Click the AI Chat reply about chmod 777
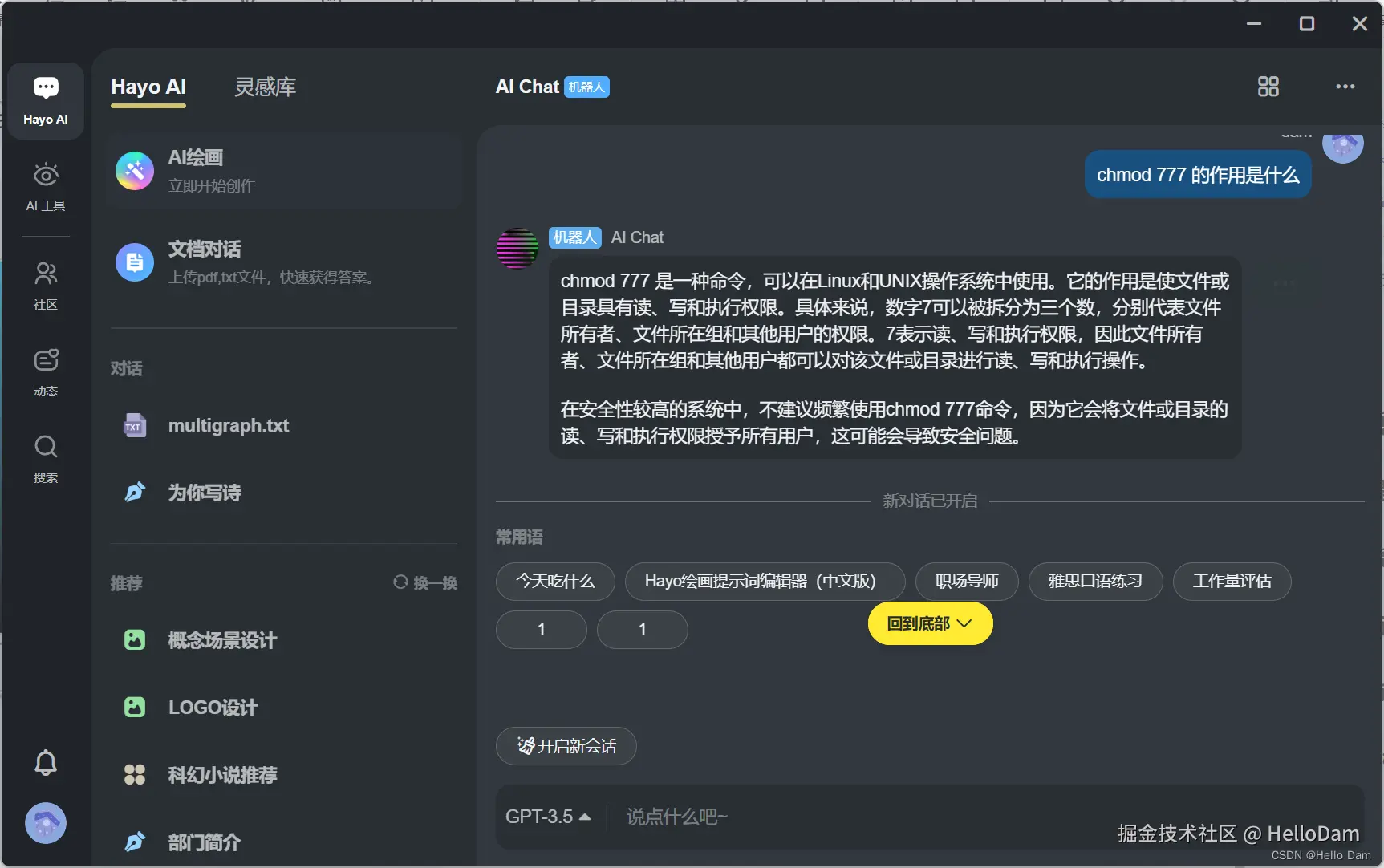The width and height of the screenshot is (1384, 868). click(895, 358)
